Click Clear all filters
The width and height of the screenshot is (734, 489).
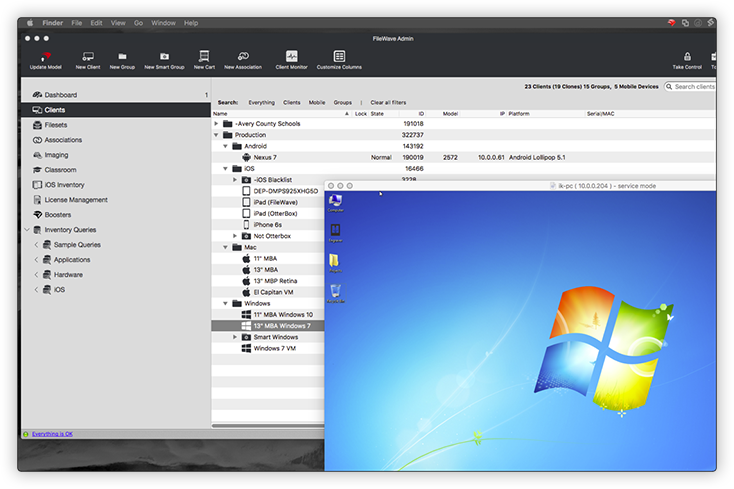pos(389,102)
